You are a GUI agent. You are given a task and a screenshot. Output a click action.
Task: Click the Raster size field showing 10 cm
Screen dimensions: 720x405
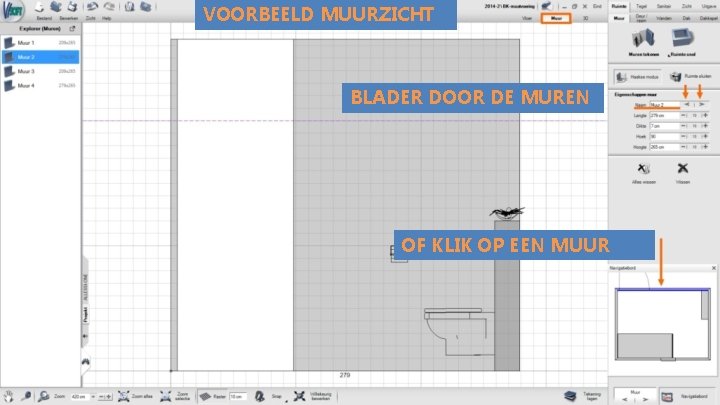click(237, 396)
